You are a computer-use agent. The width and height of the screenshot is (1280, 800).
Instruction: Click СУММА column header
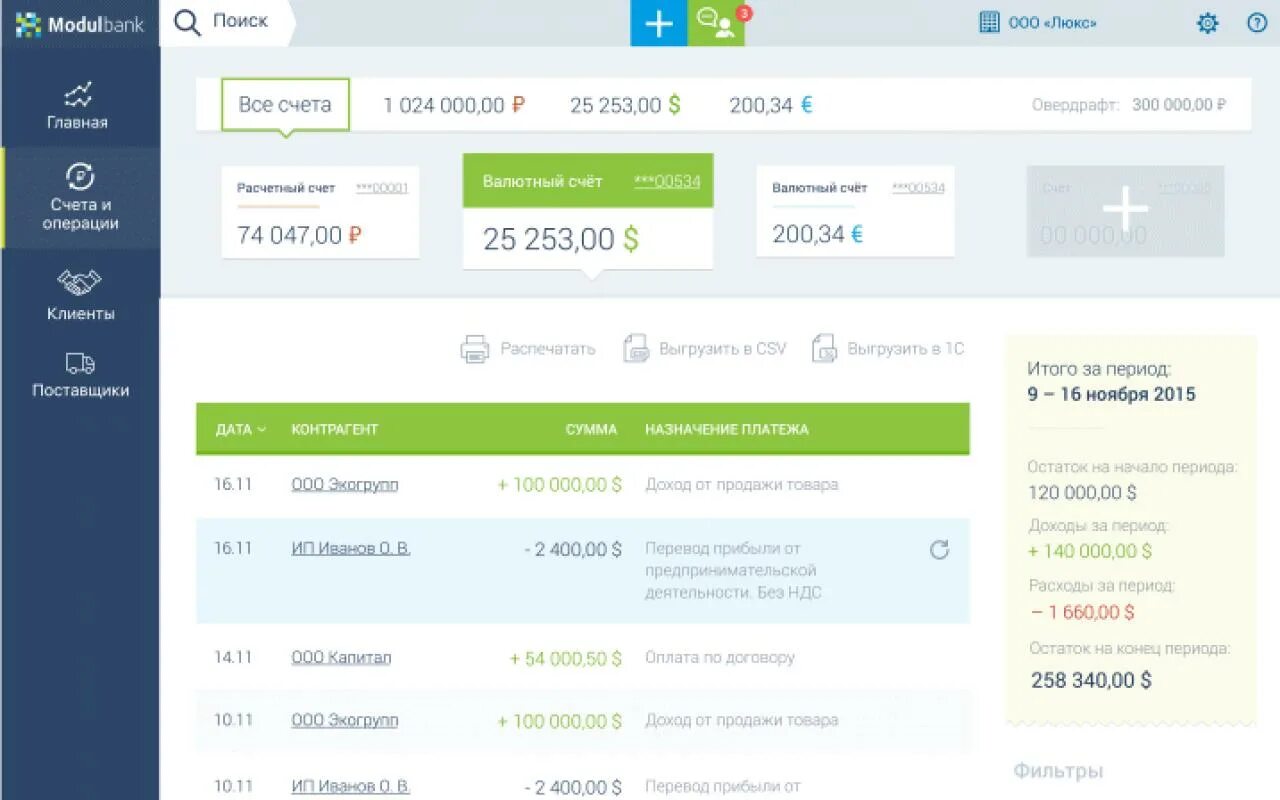coord(591,430)
